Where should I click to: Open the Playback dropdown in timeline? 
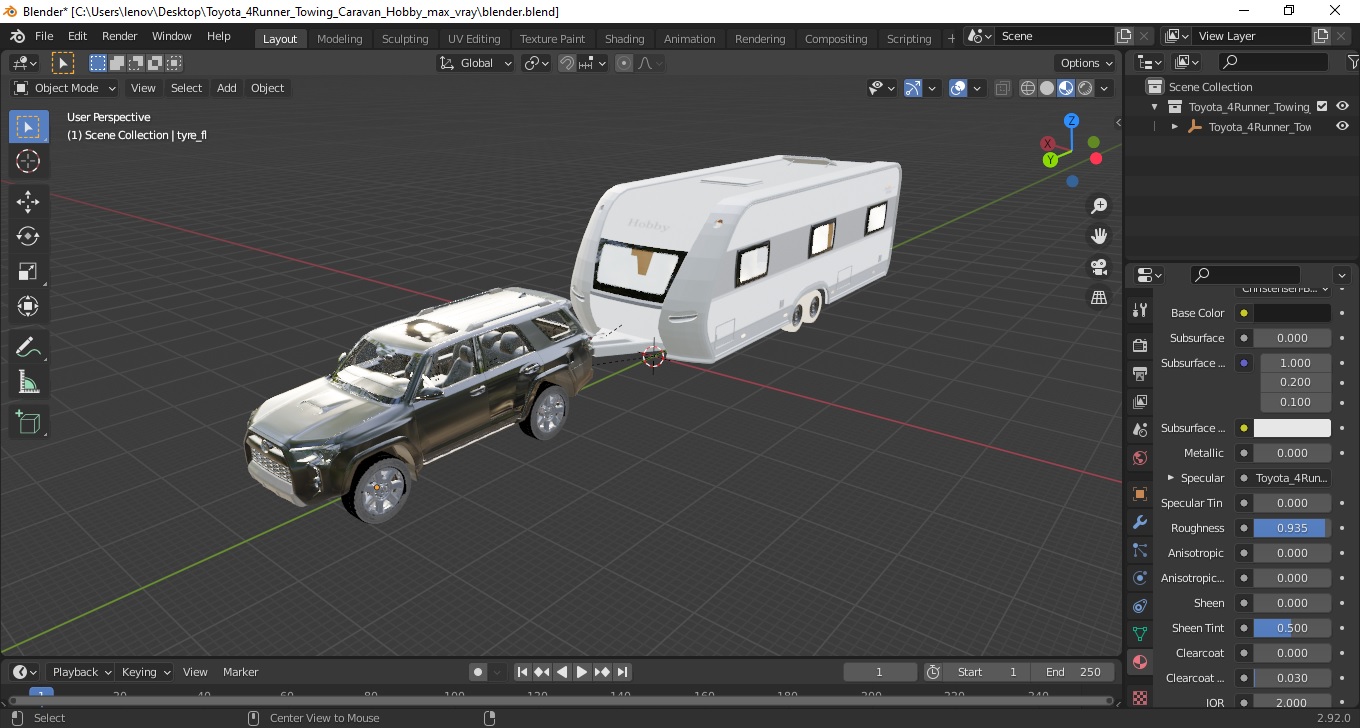[x=81, y=672]
